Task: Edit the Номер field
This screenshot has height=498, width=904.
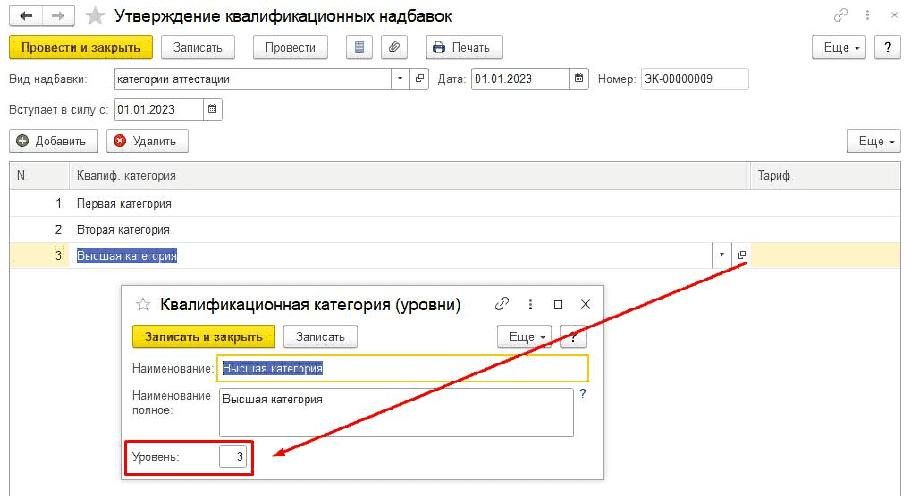Action: (695, 79)
